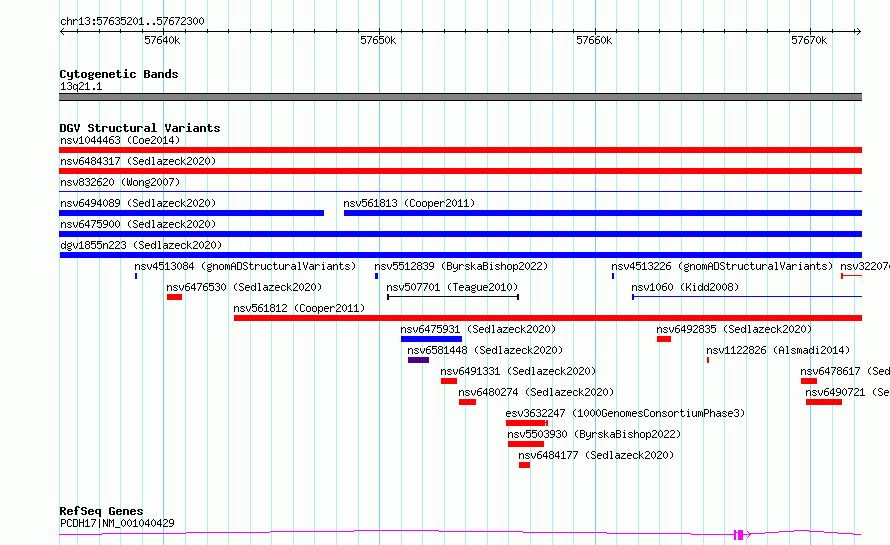The image size is (890, 545).
Task: Click the red nsv561812 variant bar
Action: 548,318
